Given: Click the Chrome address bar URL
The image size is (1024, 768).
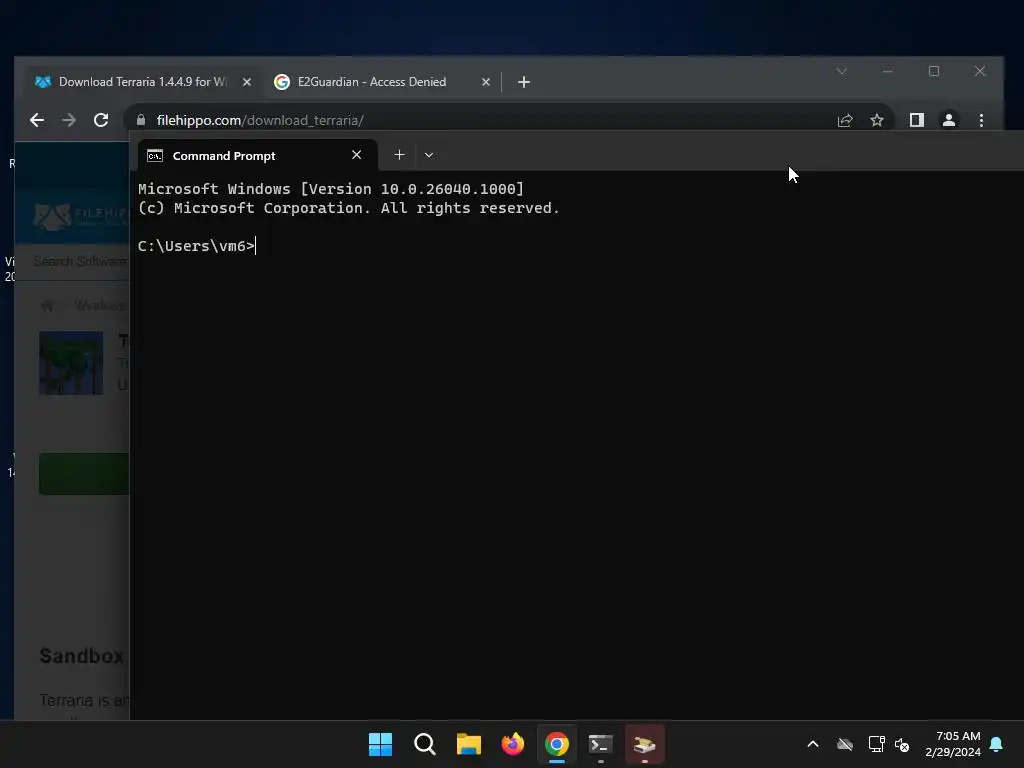Looking at the screenshot, I should (260, 120).
